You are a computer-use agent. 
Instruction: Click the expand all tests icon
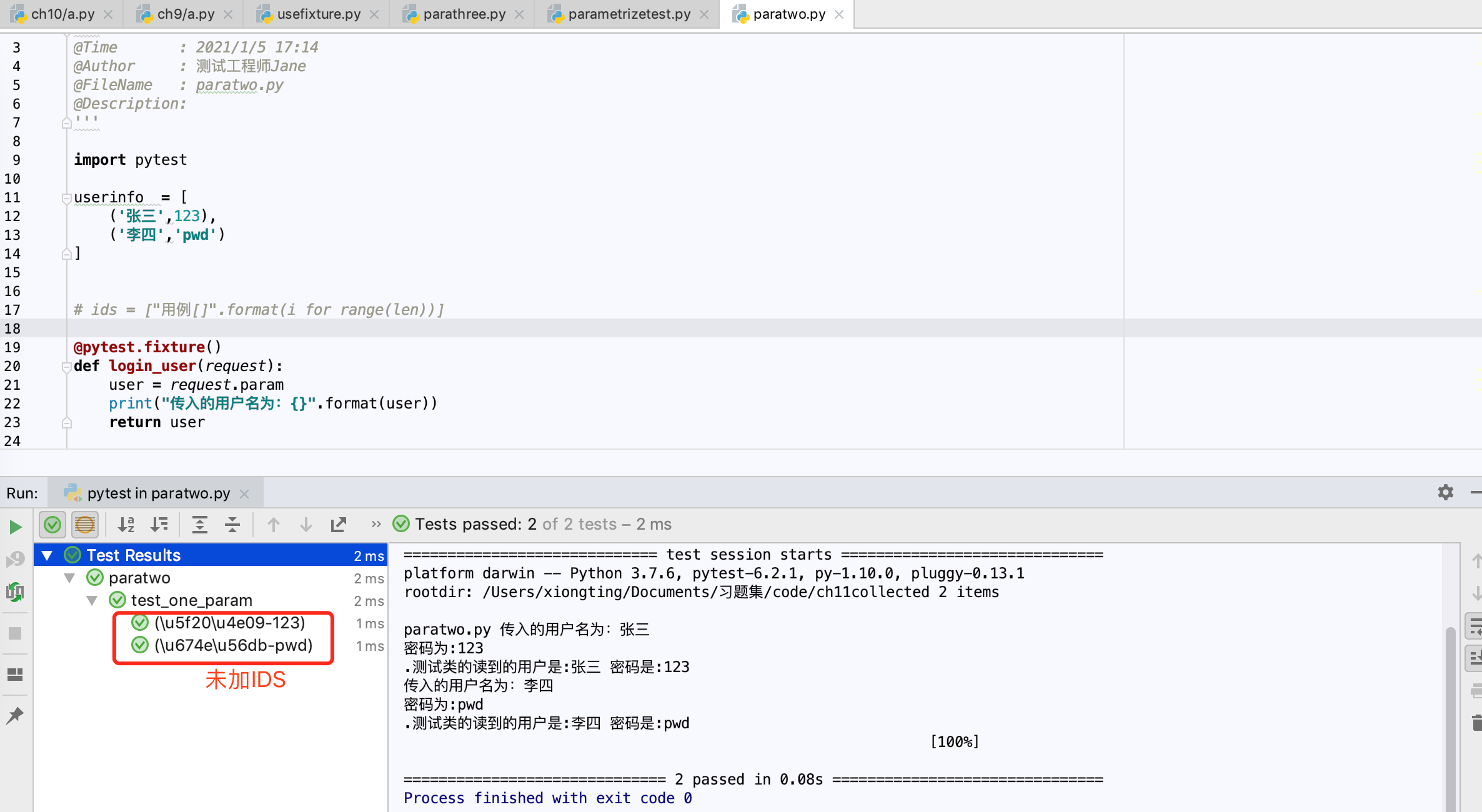point(199,525)
